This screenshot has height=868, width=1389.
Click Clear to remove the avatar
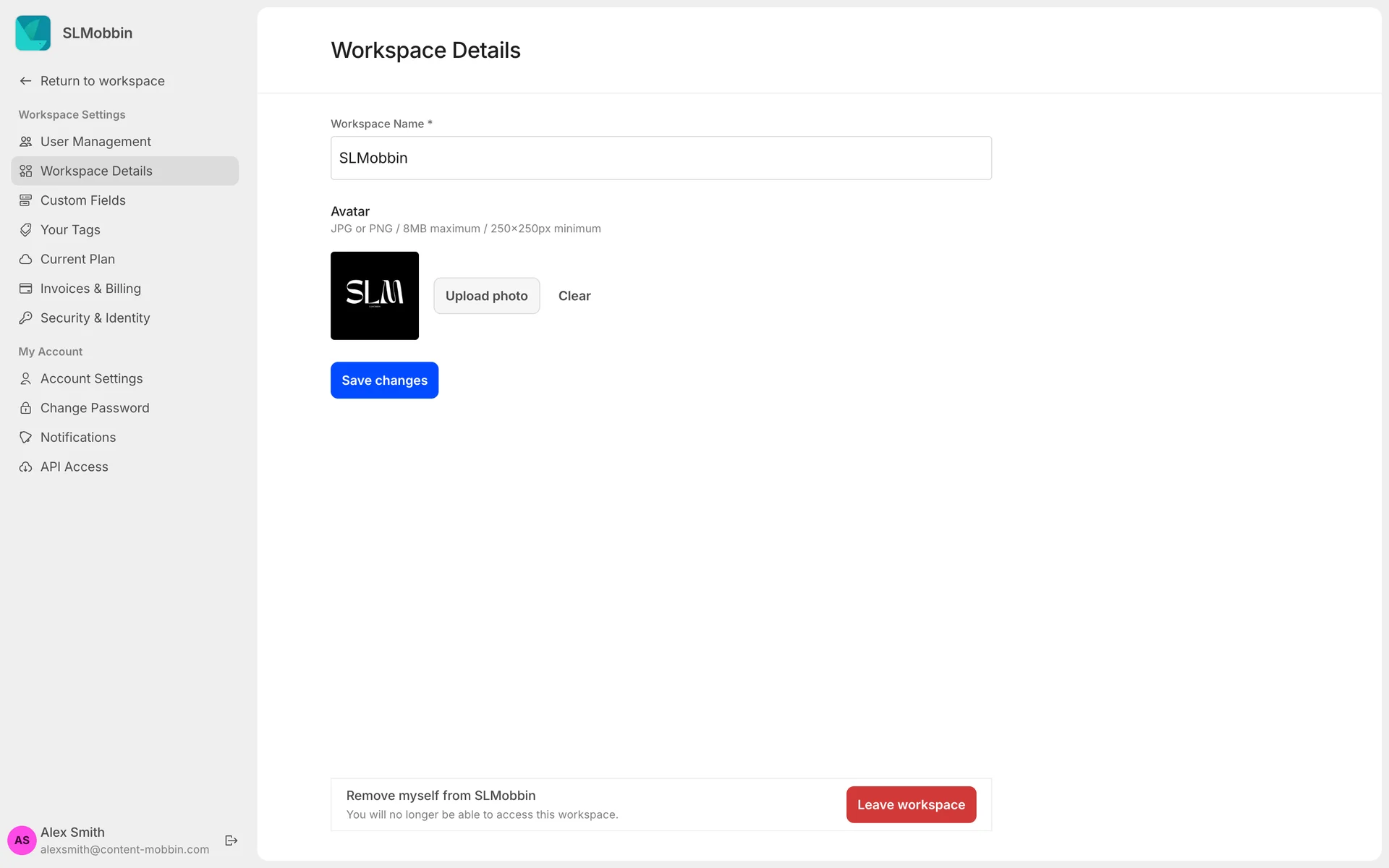pyautogui.click(x=574, y=296)
